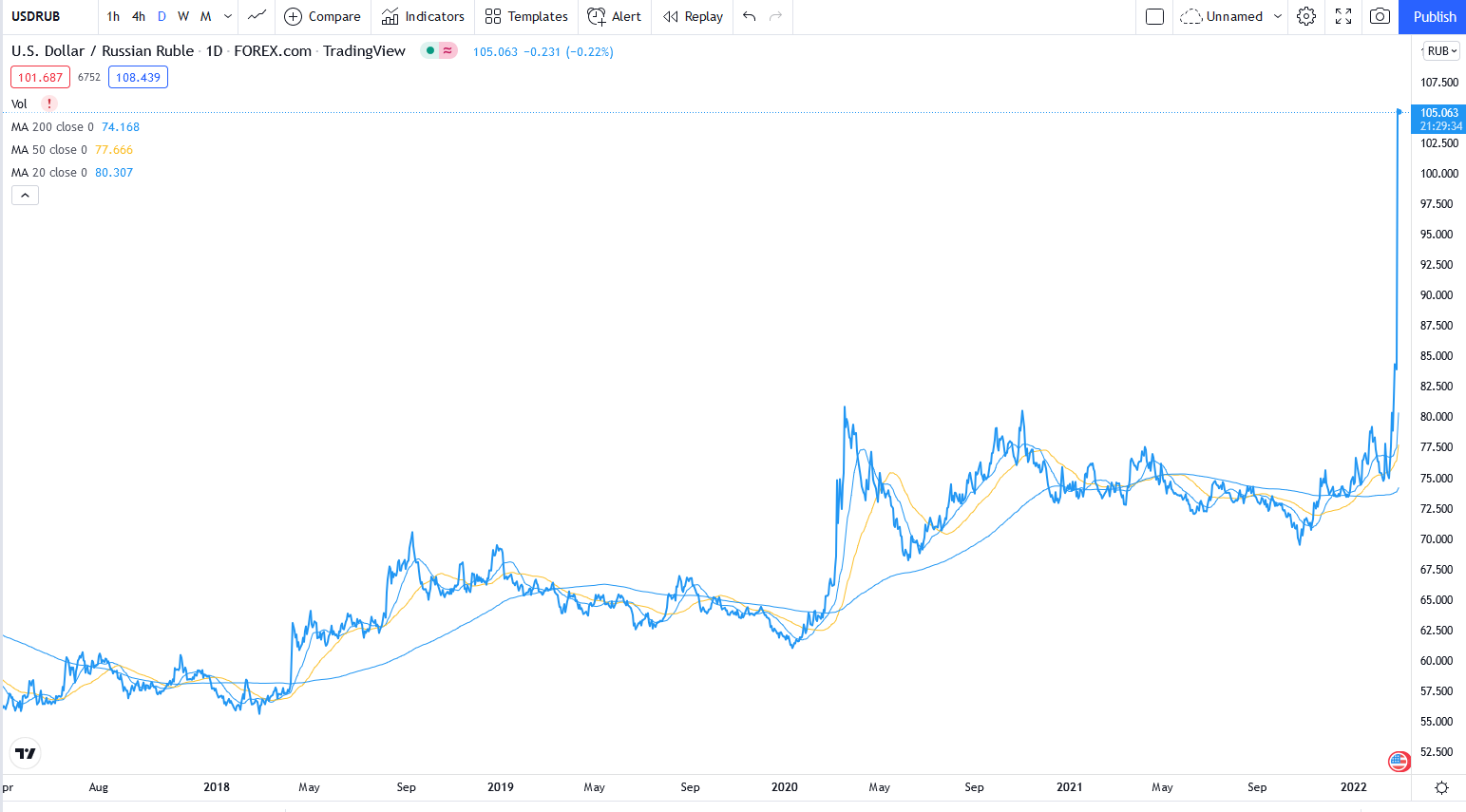Open chart settings gear in top toolbar

click(1306, 16)
